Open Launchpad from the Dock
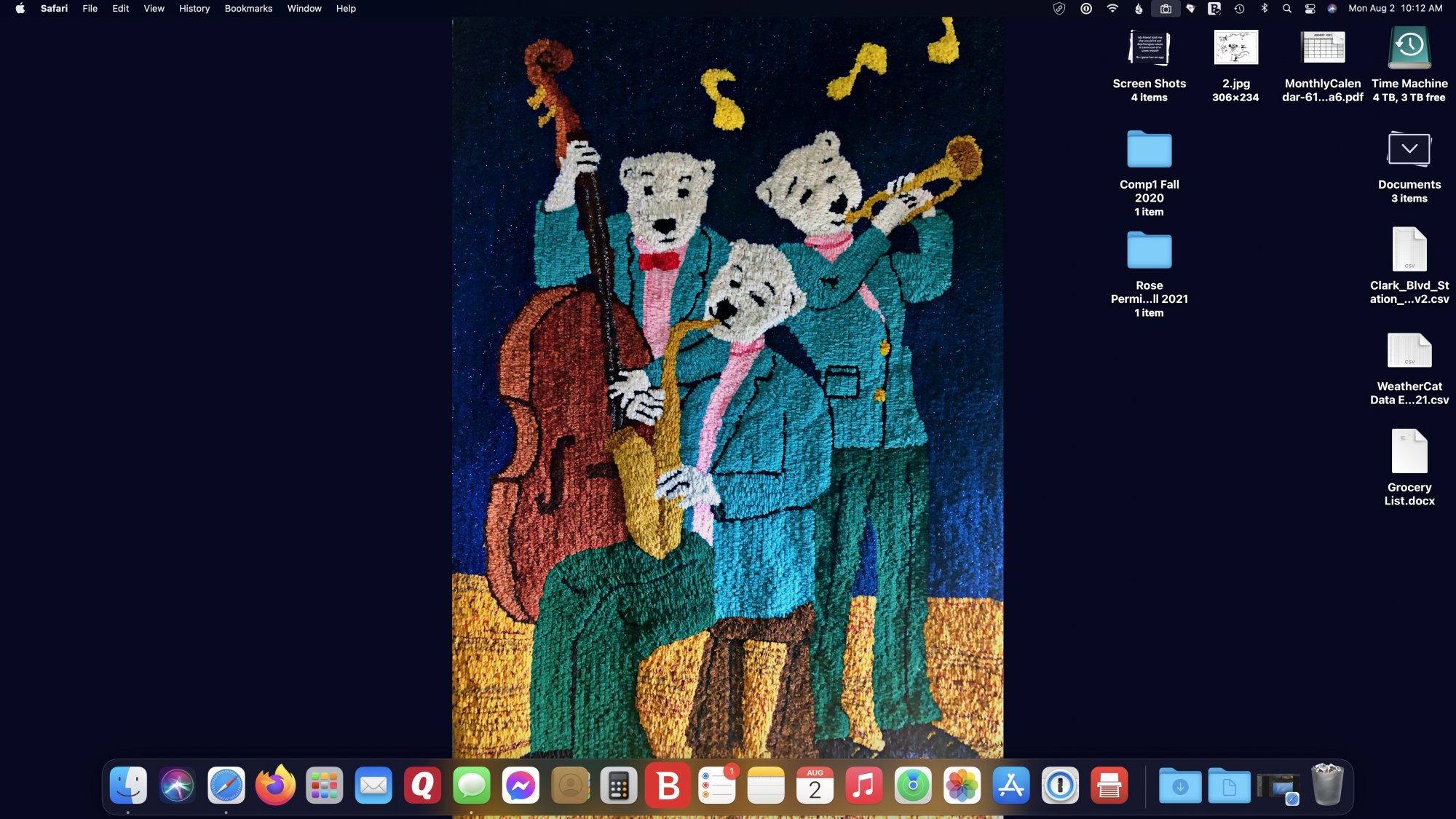The height and width of the screenshot is (819, 1456). 324,786
